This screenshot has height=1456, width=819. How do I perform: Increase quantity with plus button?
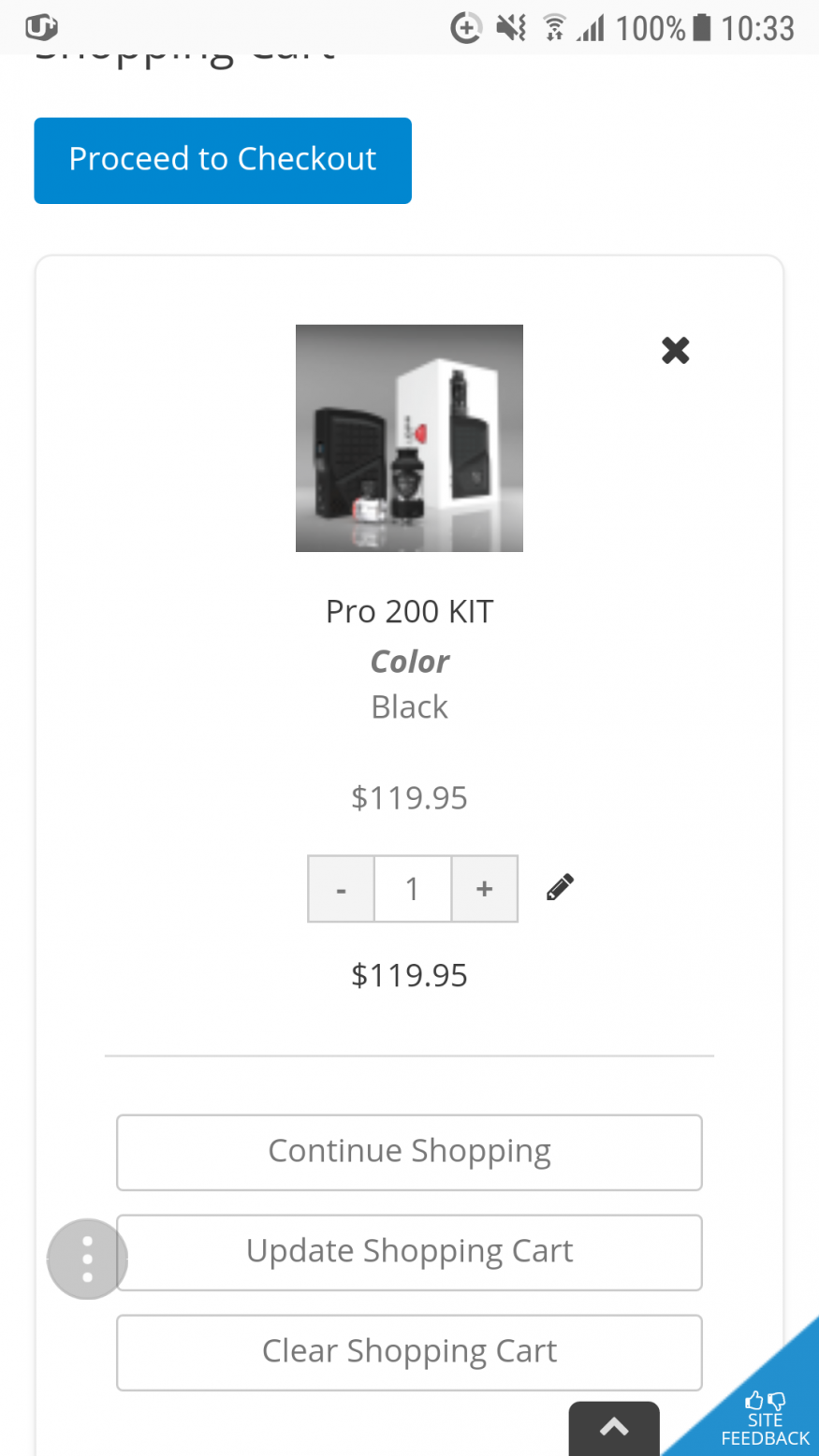pos(484,889)
